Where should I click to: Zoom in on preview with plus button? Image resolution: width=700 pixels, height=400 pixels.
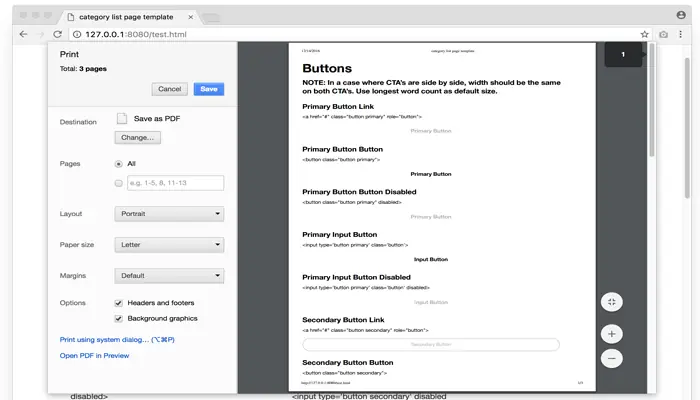[x=612, y=334]
